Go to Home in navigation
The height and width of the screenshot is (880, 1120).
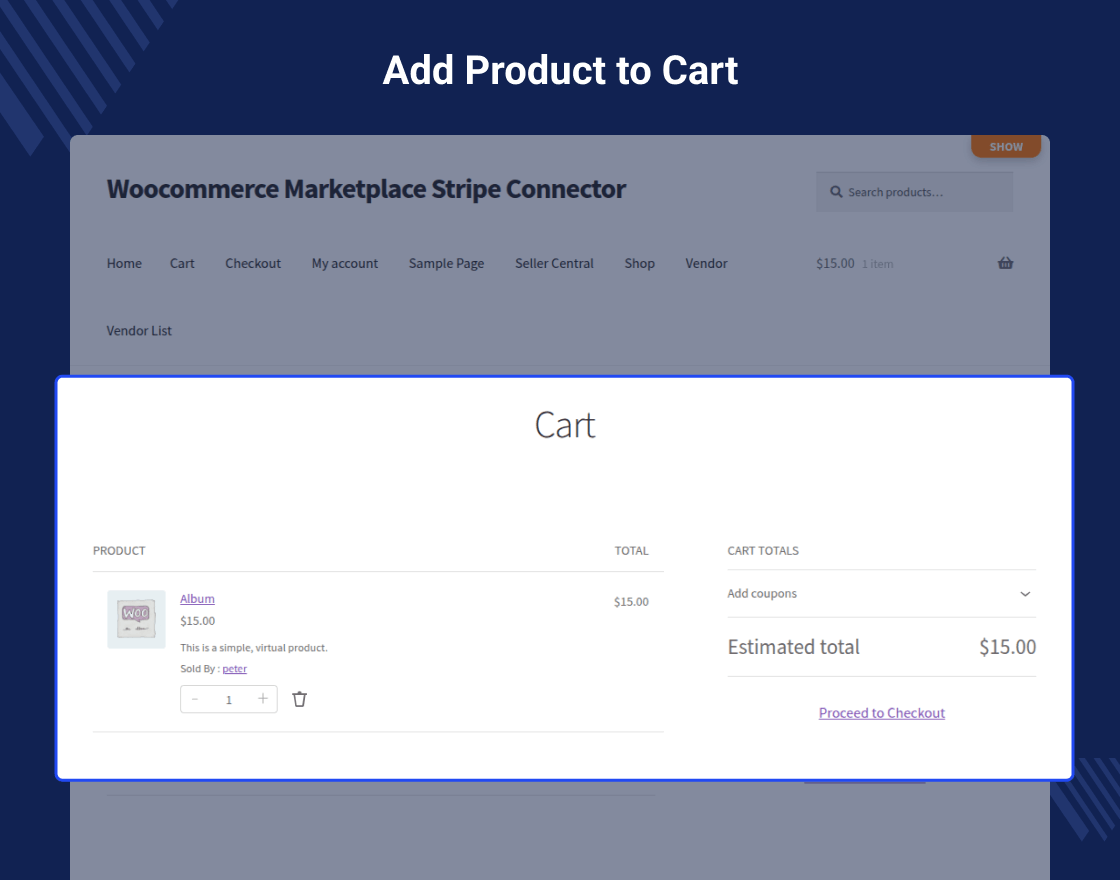[124, 264]
